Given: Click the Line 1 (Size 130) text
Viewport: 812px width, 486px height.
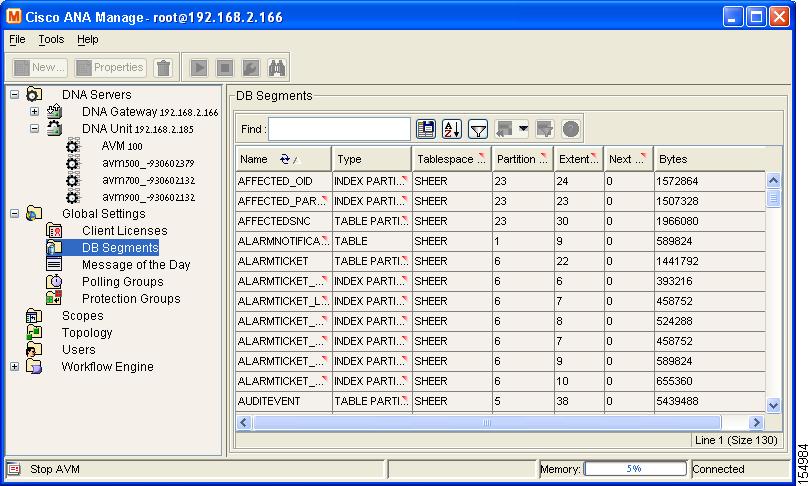Looking at the screenshot, I should (736, 440).
